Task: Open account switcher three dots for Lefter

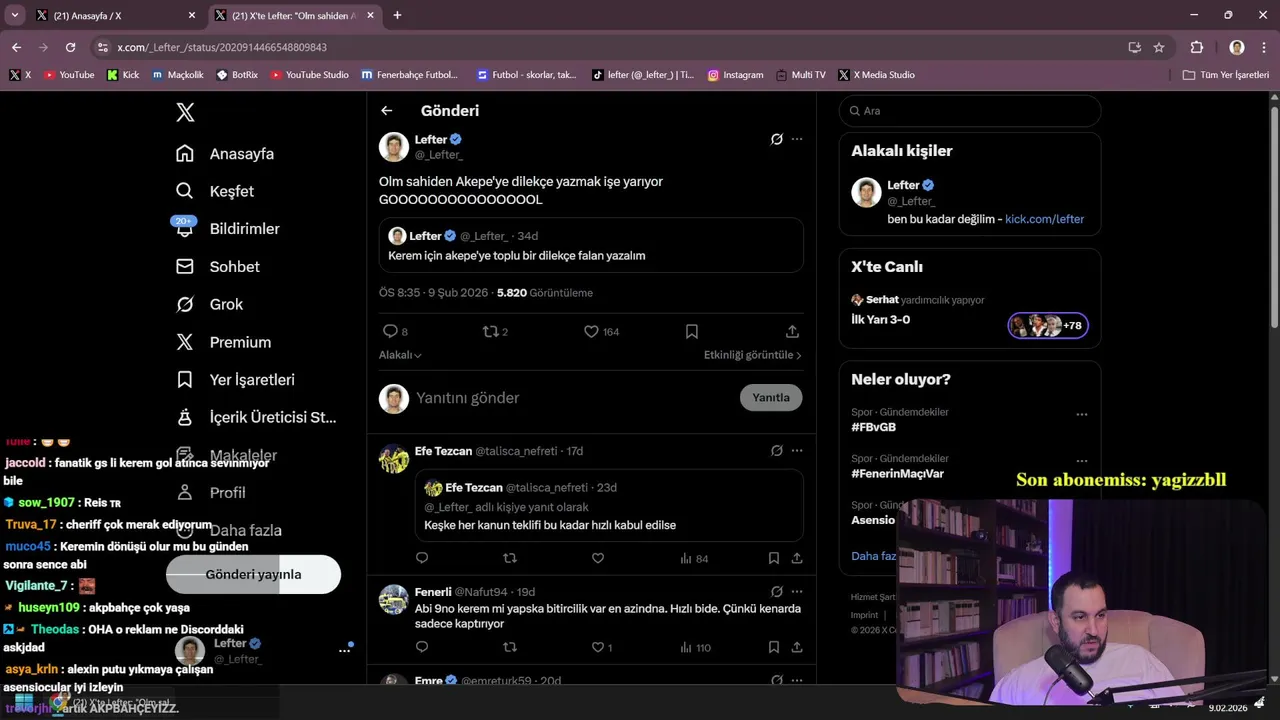Action: point(344,650)
